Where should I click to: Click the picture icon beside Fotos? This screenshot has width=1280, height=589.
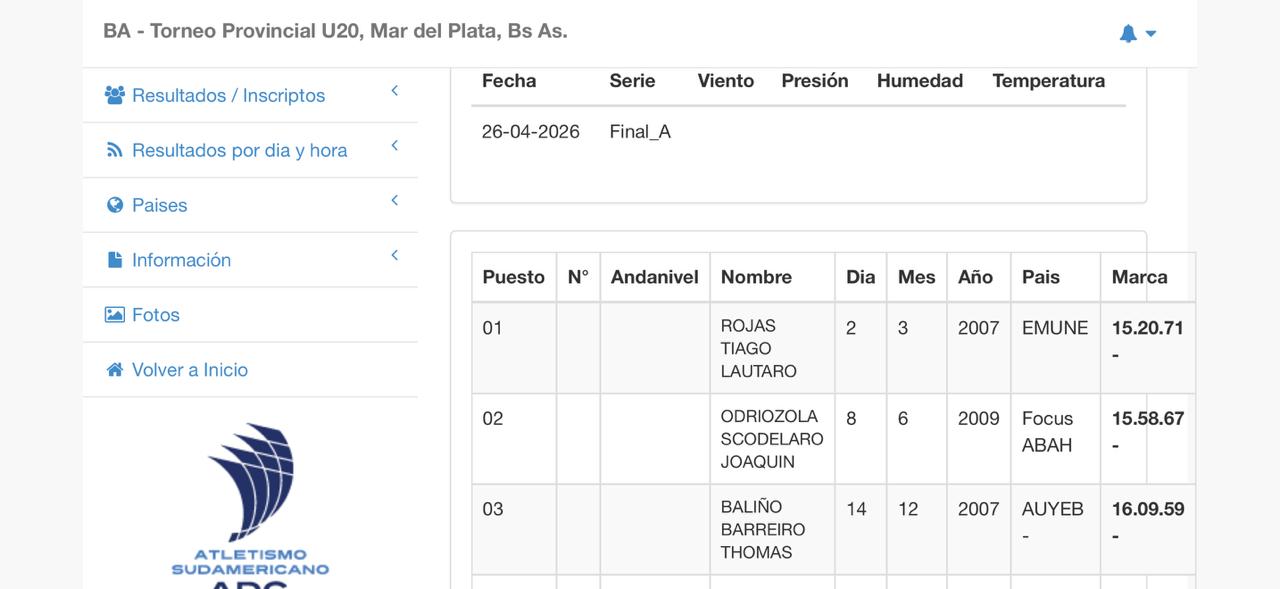pyautogui.click(x=114, y=315)
